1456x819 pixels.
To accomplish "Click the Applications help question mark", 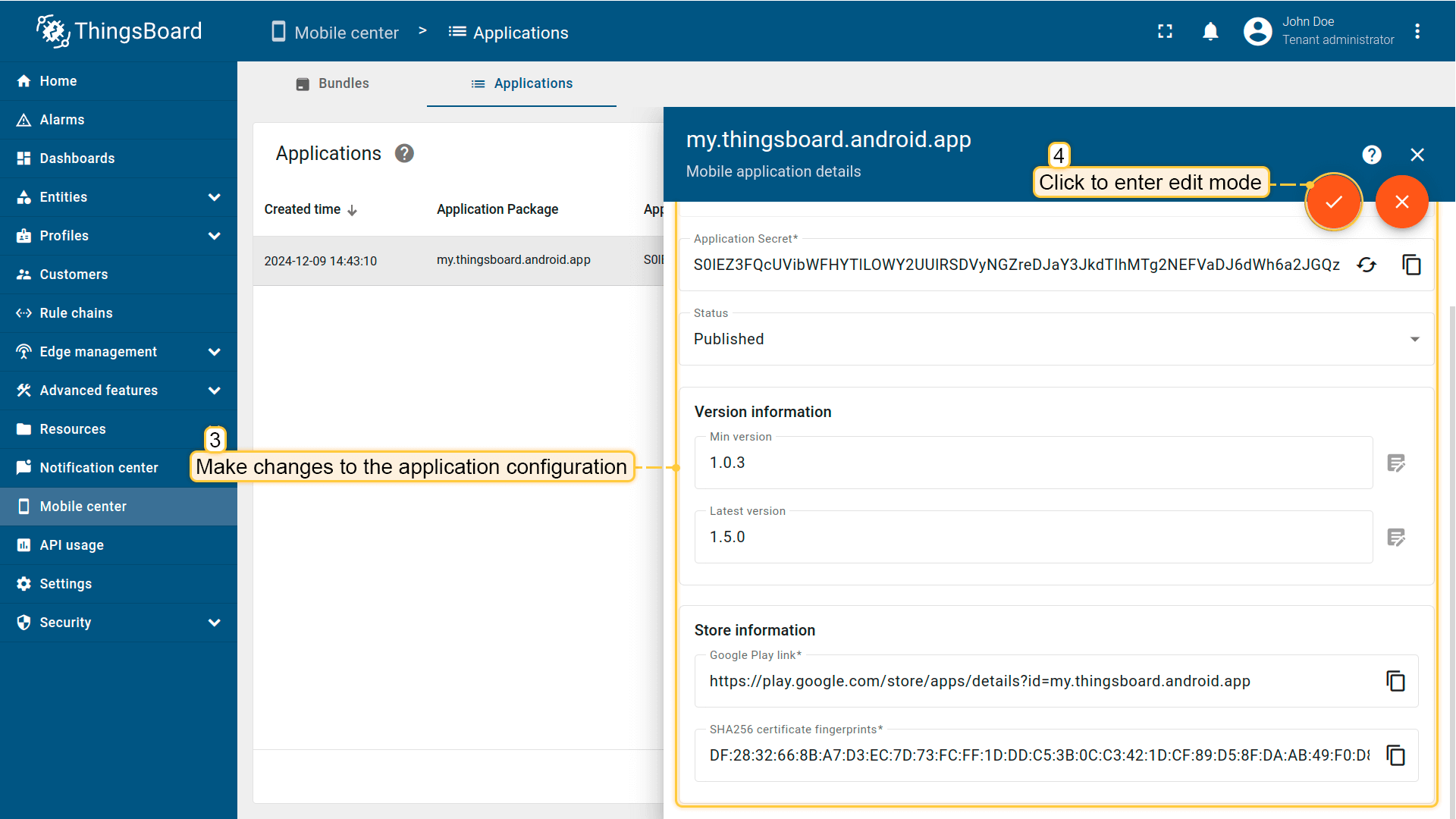I will click(x=404, y=153).
